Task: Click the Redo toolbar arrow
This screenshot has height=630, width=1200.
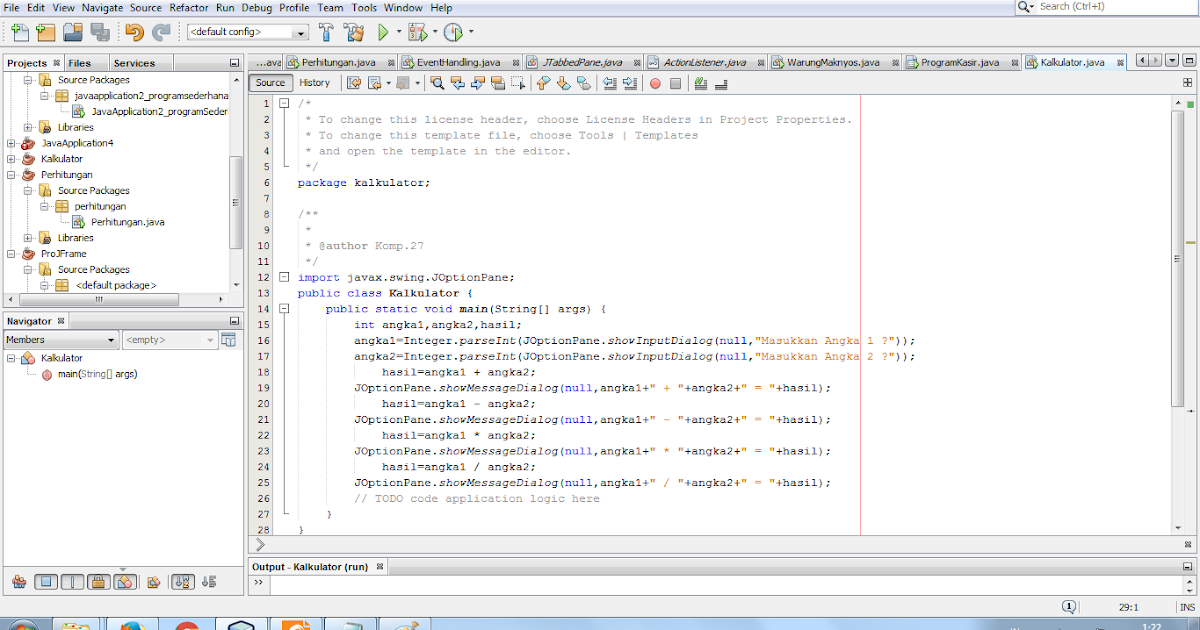Action: (x=161, y=32)
